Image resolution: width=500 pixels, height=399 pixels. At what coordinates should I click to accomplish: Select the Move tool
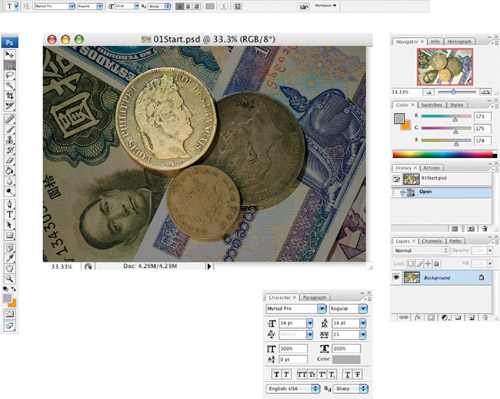point(10,55)
